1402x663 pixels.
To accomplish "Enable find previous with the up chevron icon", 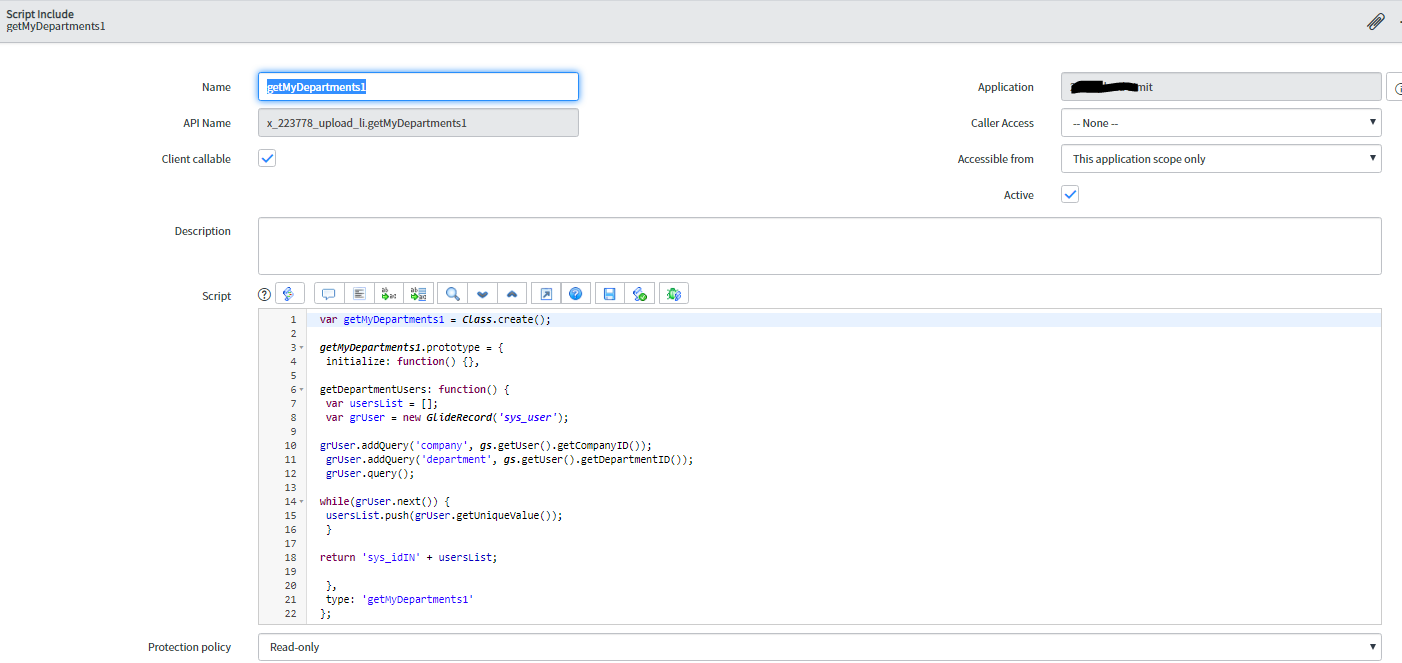I will [511, 293].
